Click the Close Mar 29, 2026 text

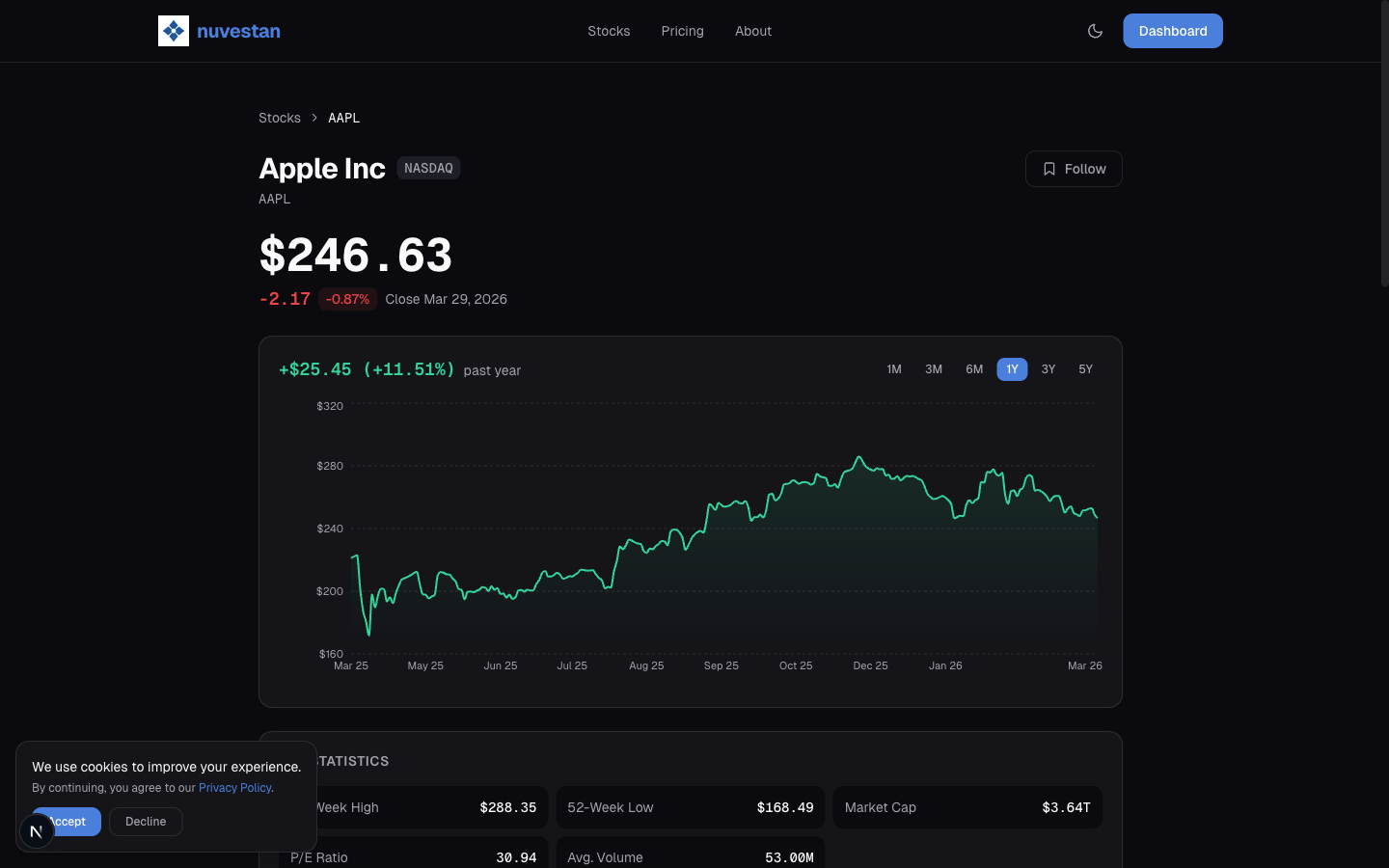pos(447,299)
